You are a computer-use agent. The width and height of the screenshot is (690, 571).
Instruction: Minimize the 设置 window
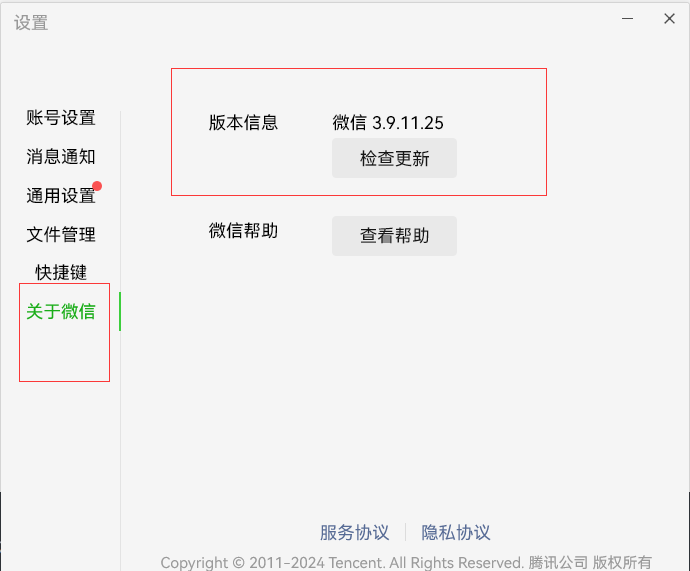pos(628,18)
